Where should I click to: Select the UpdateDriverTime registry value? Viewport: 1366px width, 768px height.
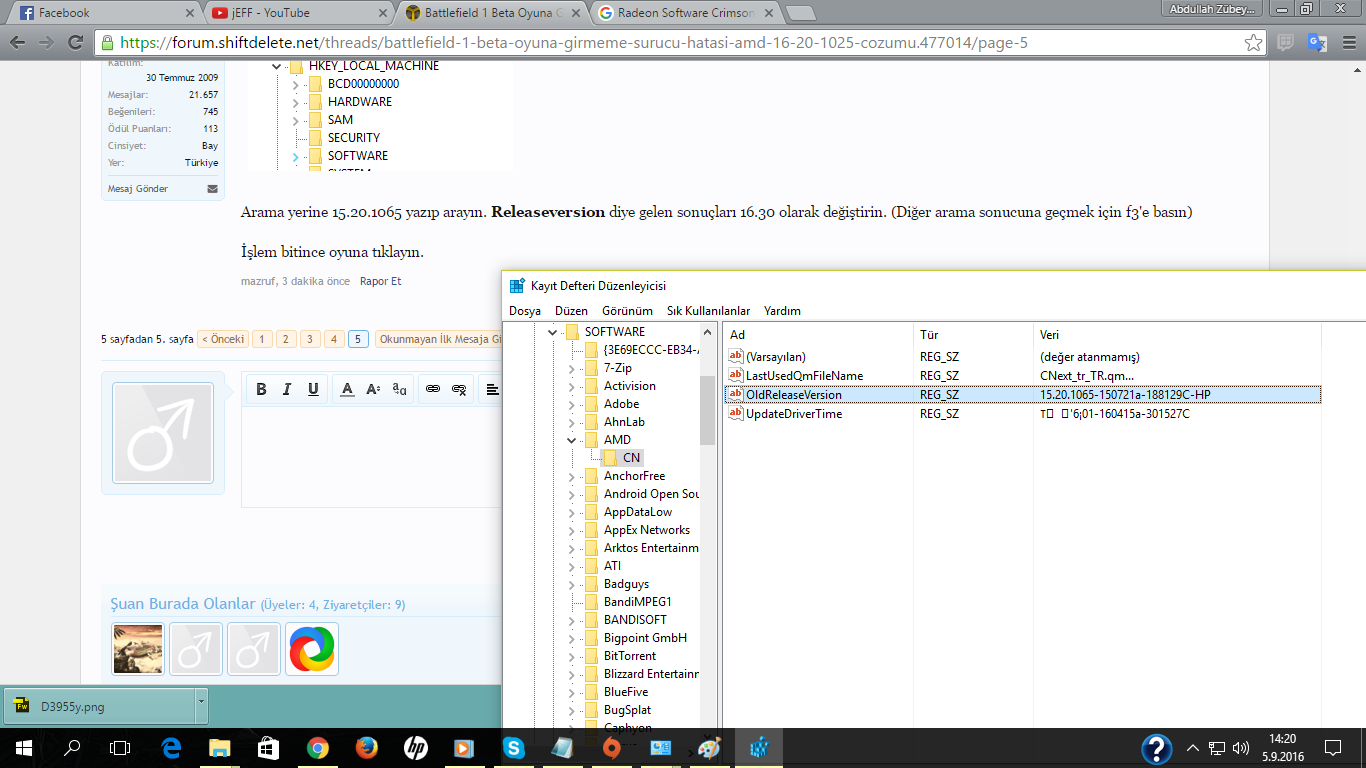point(794,414)
